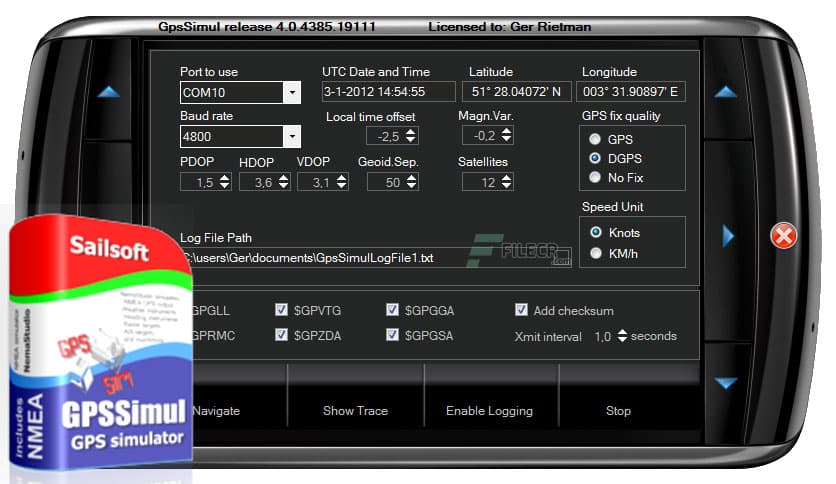This screenshot has width=836, height=484.
Task: Click the Geoid.Sep. value 50
Action: click(x=393, y=183)
